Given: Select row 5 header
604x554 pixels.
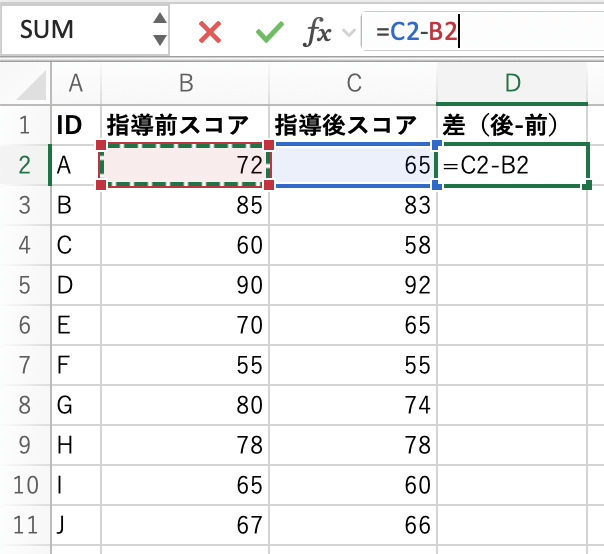Looking at the screenshot, I should click(24, 285).
